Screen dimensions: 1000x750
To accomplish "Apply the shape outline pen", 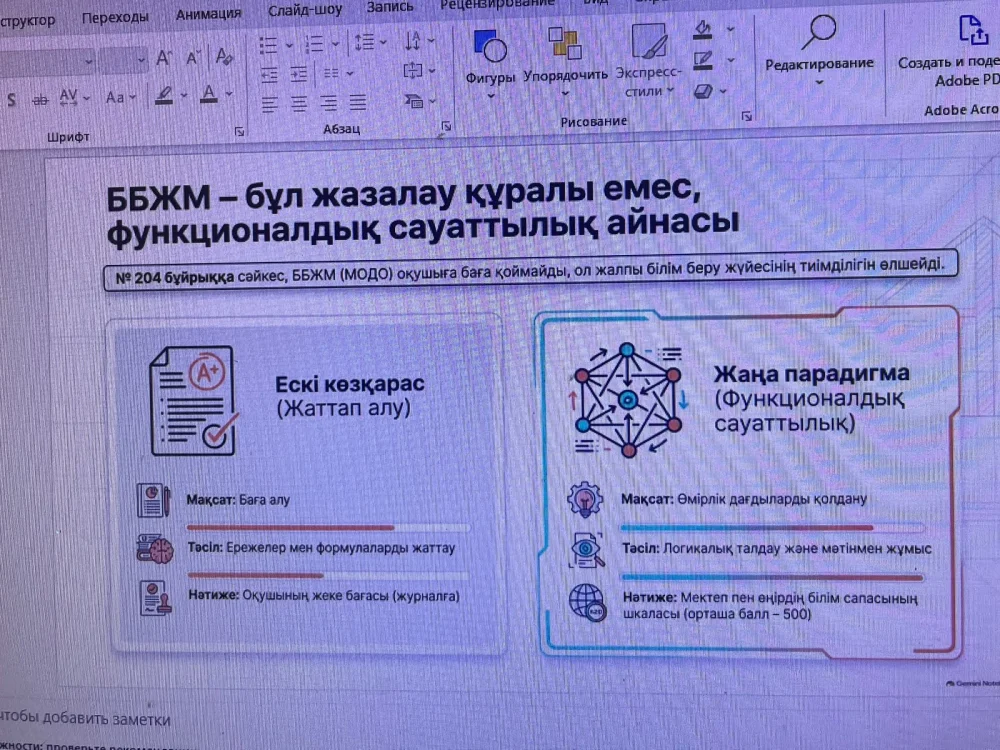I will click(703, 60).
